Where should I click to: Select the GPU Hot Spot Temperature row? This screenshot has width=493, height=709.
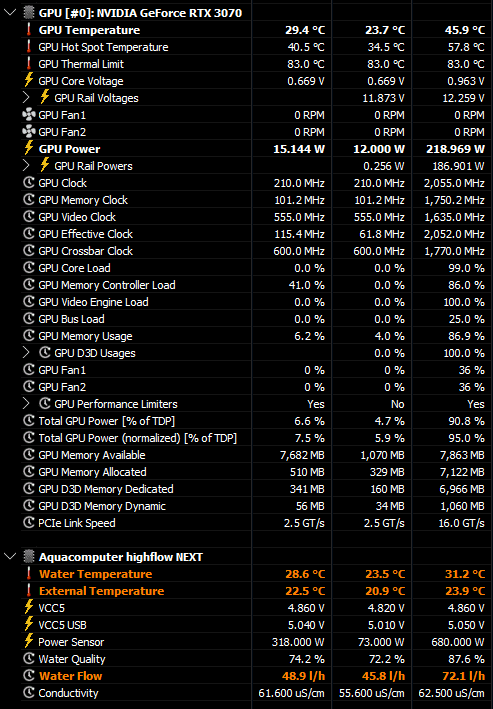click(x=256, y=47)
